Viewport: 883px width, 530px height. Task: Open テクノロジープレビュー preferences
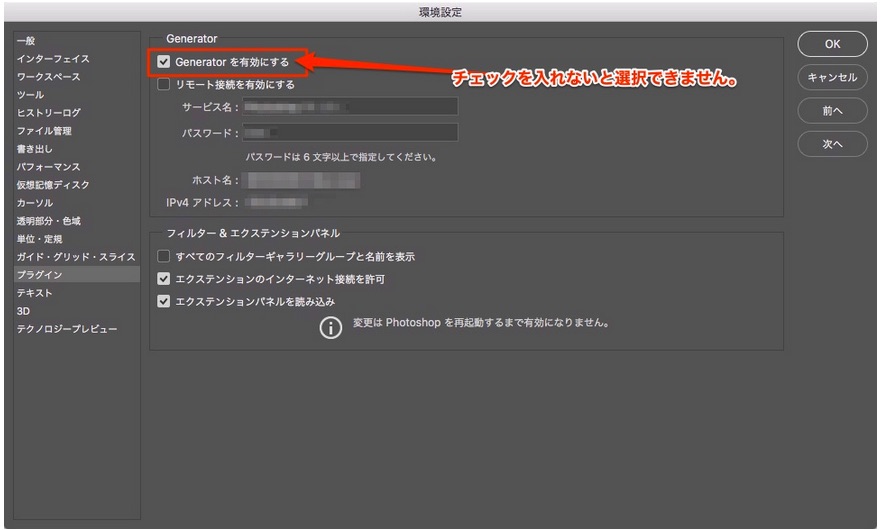click(66, 329)
